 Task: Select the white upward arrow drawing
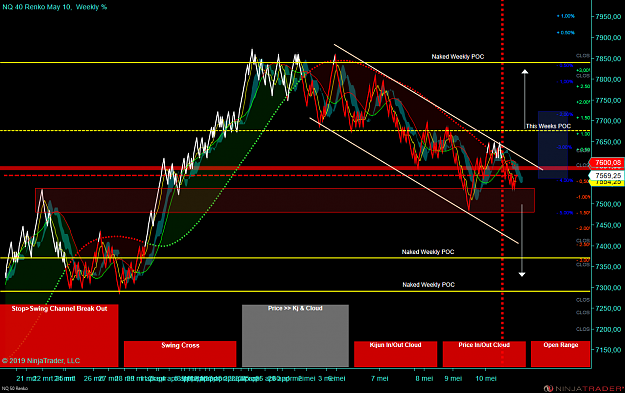[x=525, y=99]
